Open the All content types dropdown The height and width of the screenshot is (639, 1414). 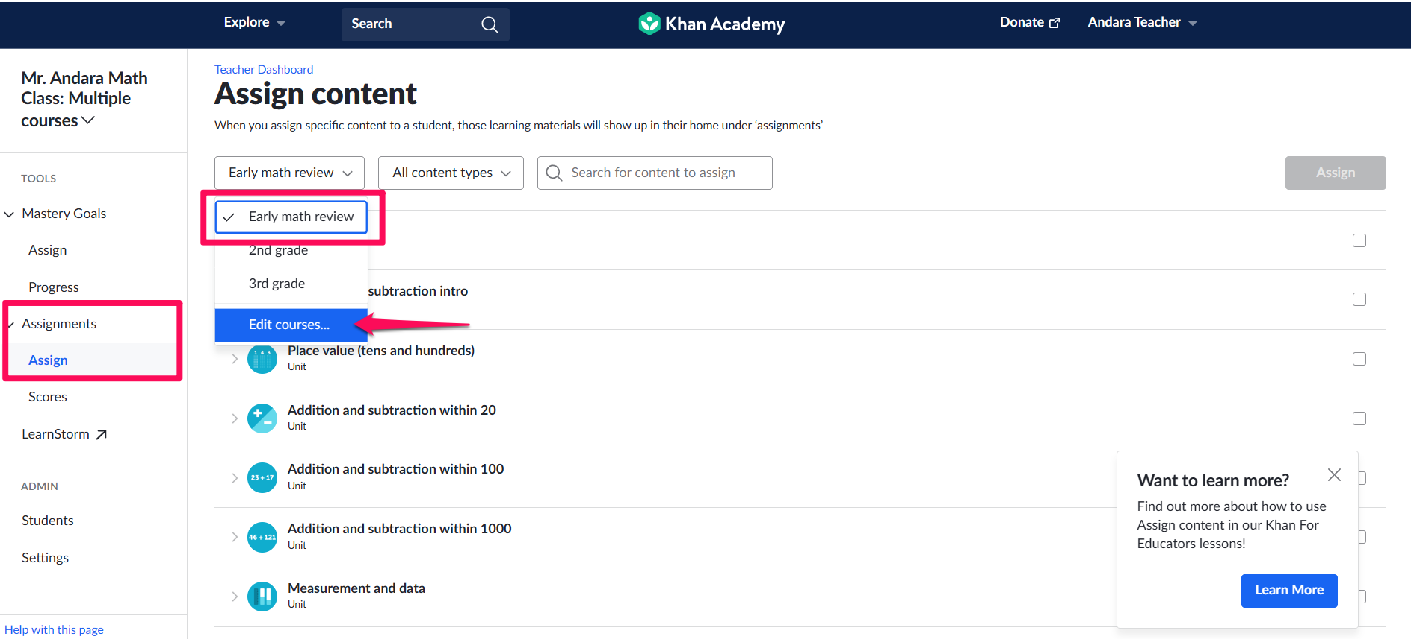point(451,173)
